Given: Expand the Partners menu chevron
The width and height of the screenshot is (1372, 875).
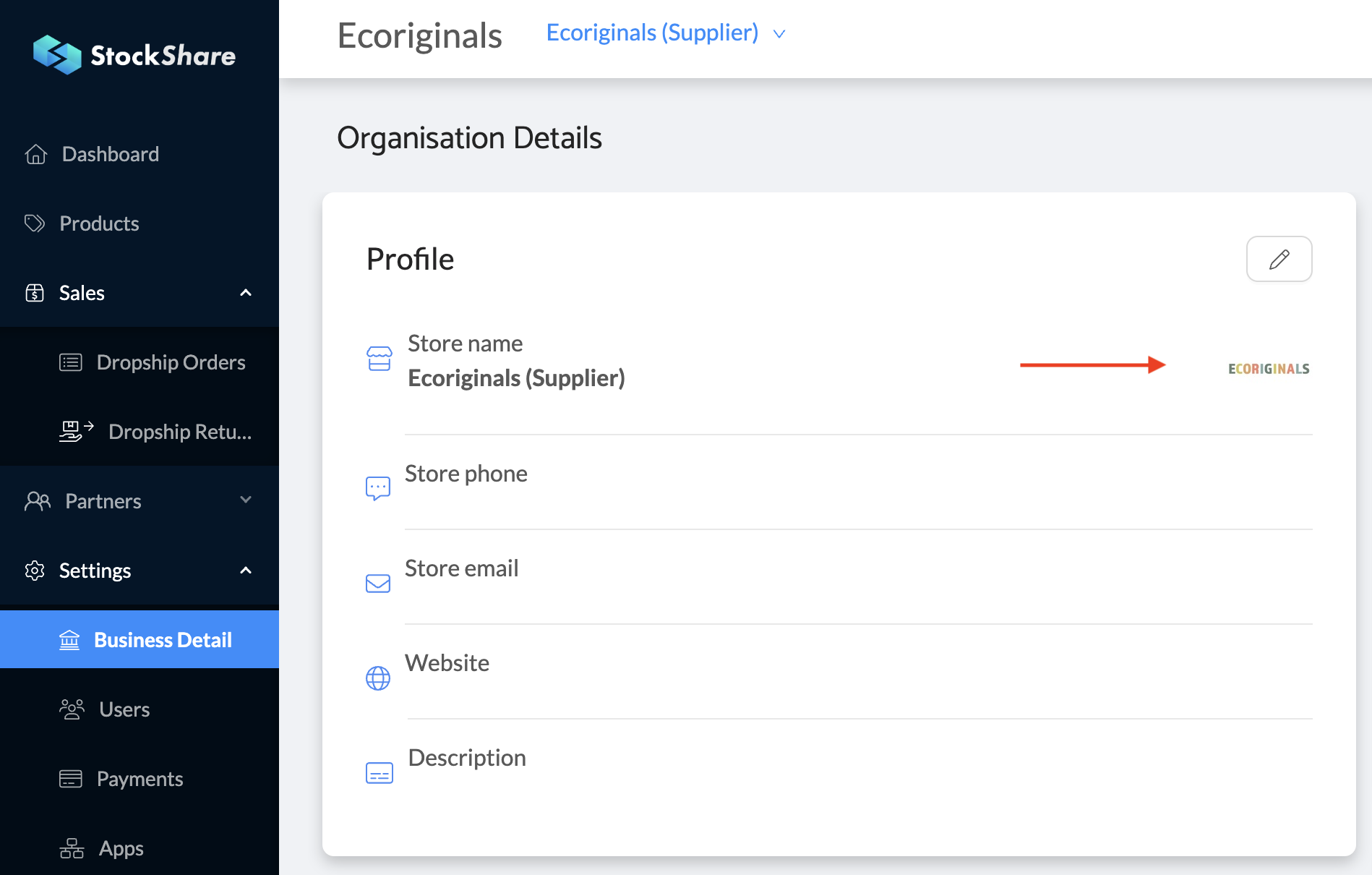Looking at the screenshot, I should click(x=246, y=500).
